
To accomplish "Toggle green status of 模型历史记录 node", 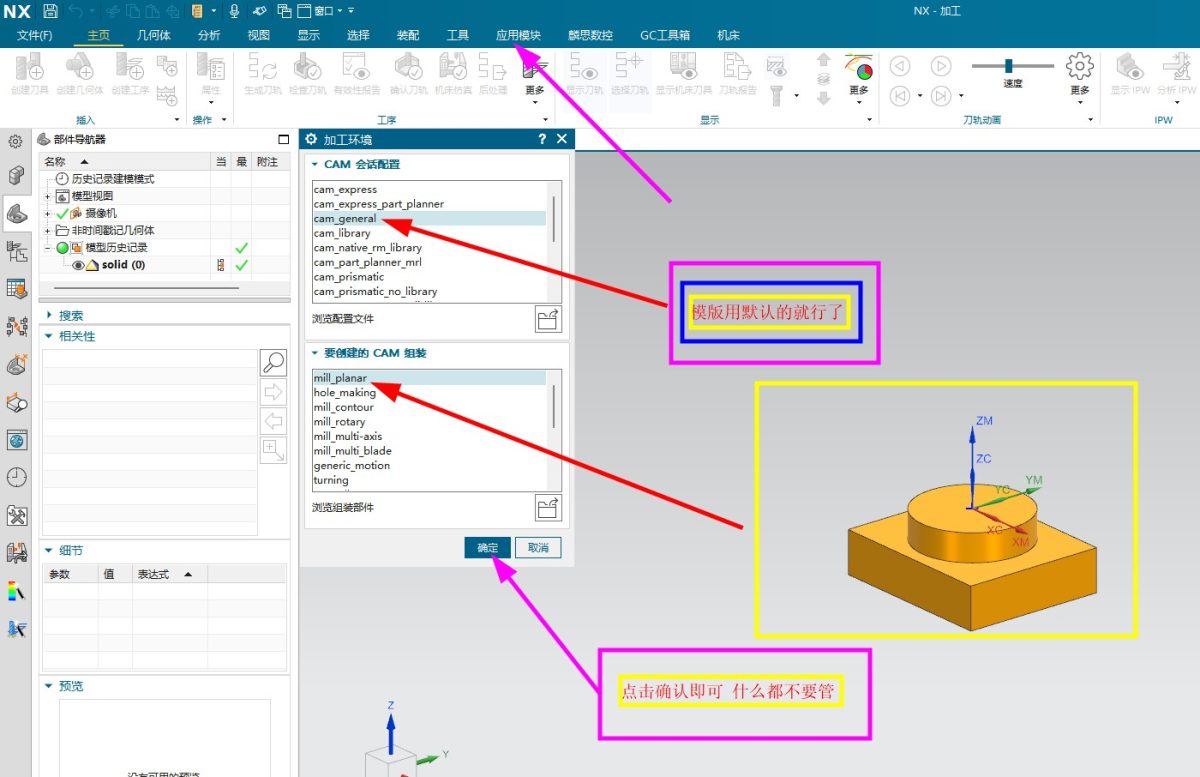I will point(62,248).
